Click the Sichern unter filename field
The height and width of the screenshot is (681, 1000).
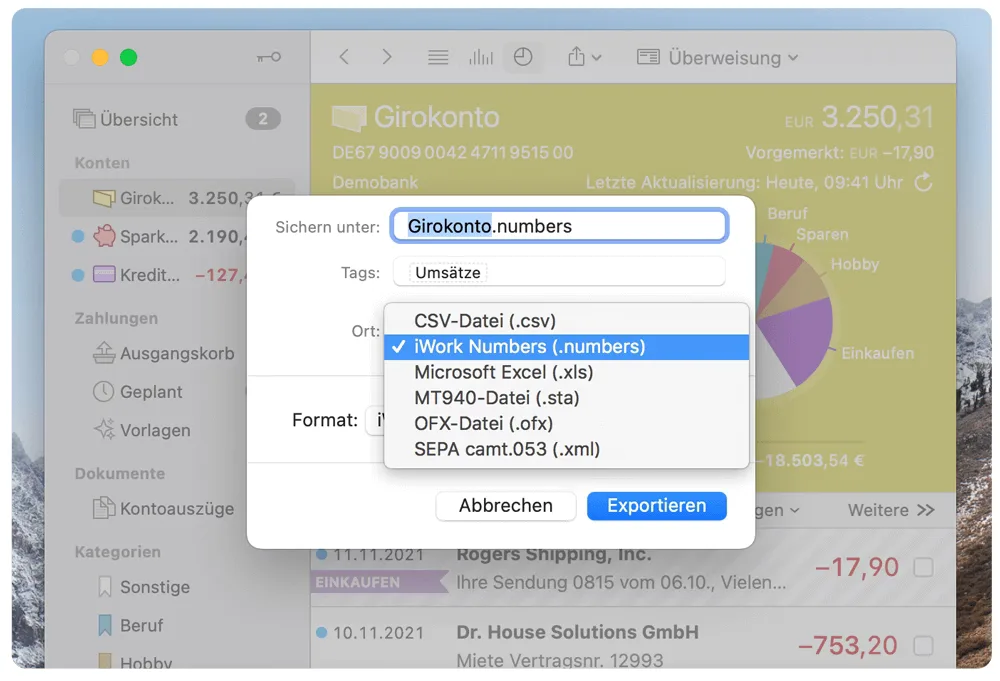559,226
